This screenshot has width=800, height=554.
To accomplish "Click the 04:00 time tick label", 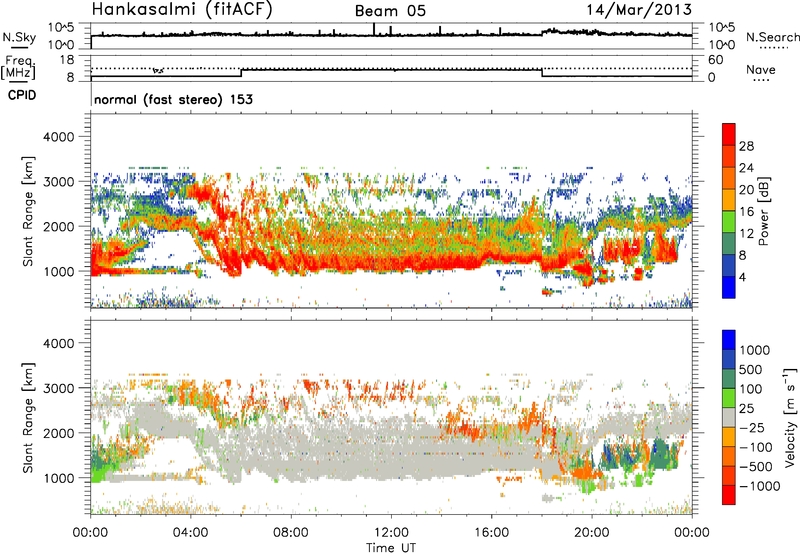I will click(x=190, y=533).
